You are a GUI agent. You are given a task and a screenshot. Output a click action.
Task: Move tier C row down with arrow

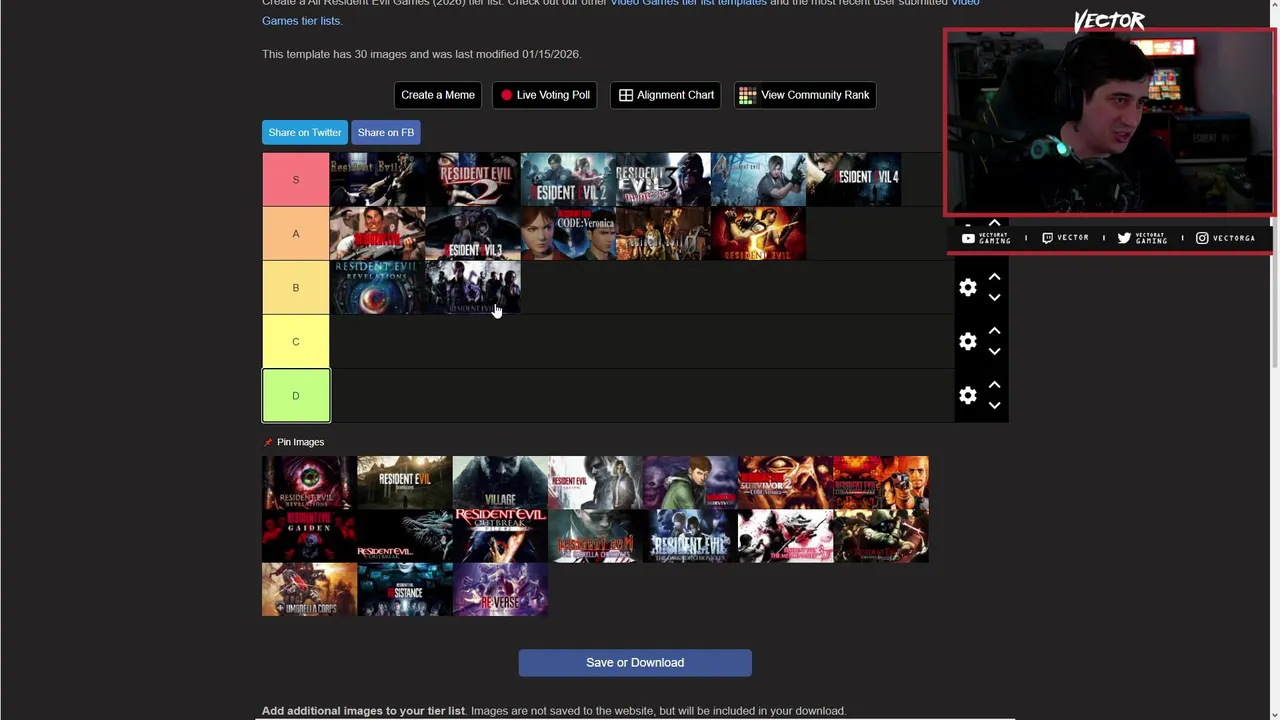[994, 351]
